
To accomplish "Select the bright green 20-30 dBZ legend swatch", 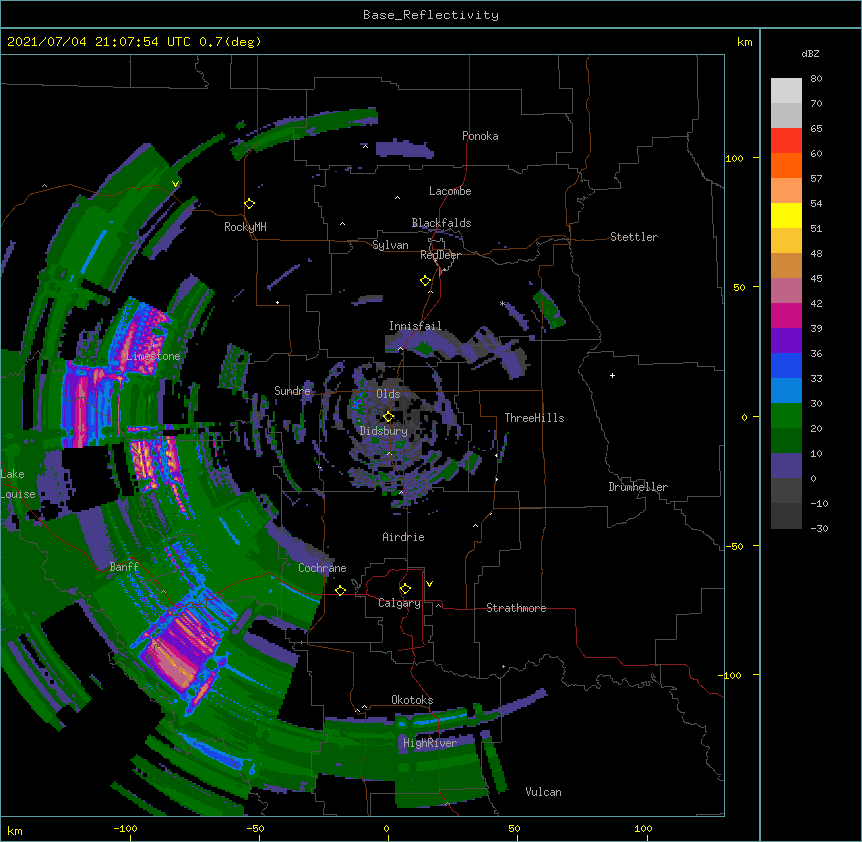I will 786,416.
